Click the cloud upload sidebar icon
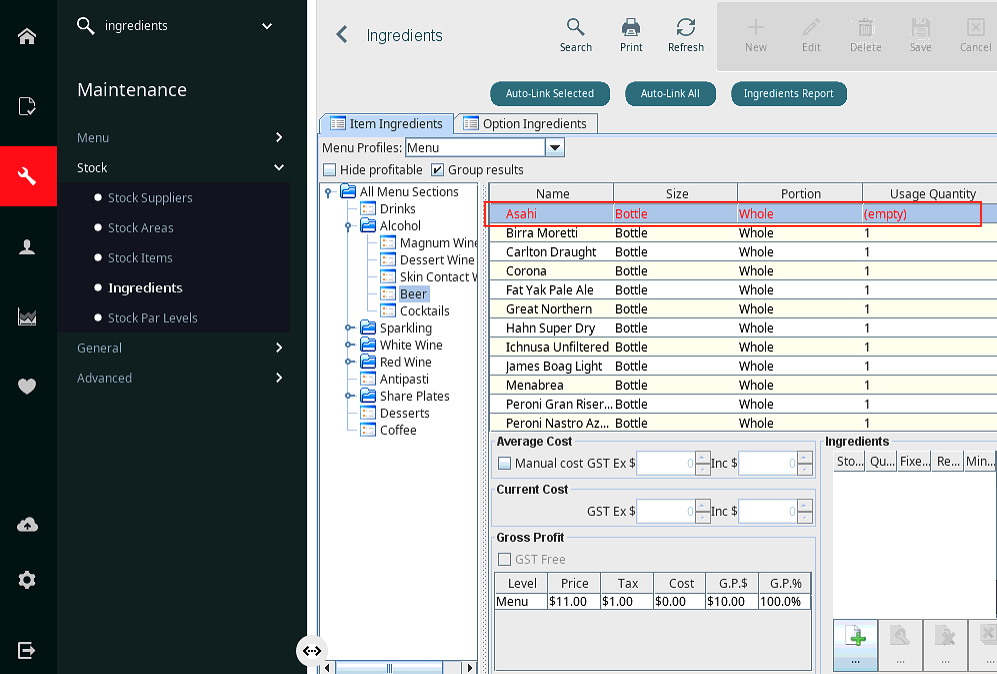The image size is (997, 674). (x=27, y=525)
